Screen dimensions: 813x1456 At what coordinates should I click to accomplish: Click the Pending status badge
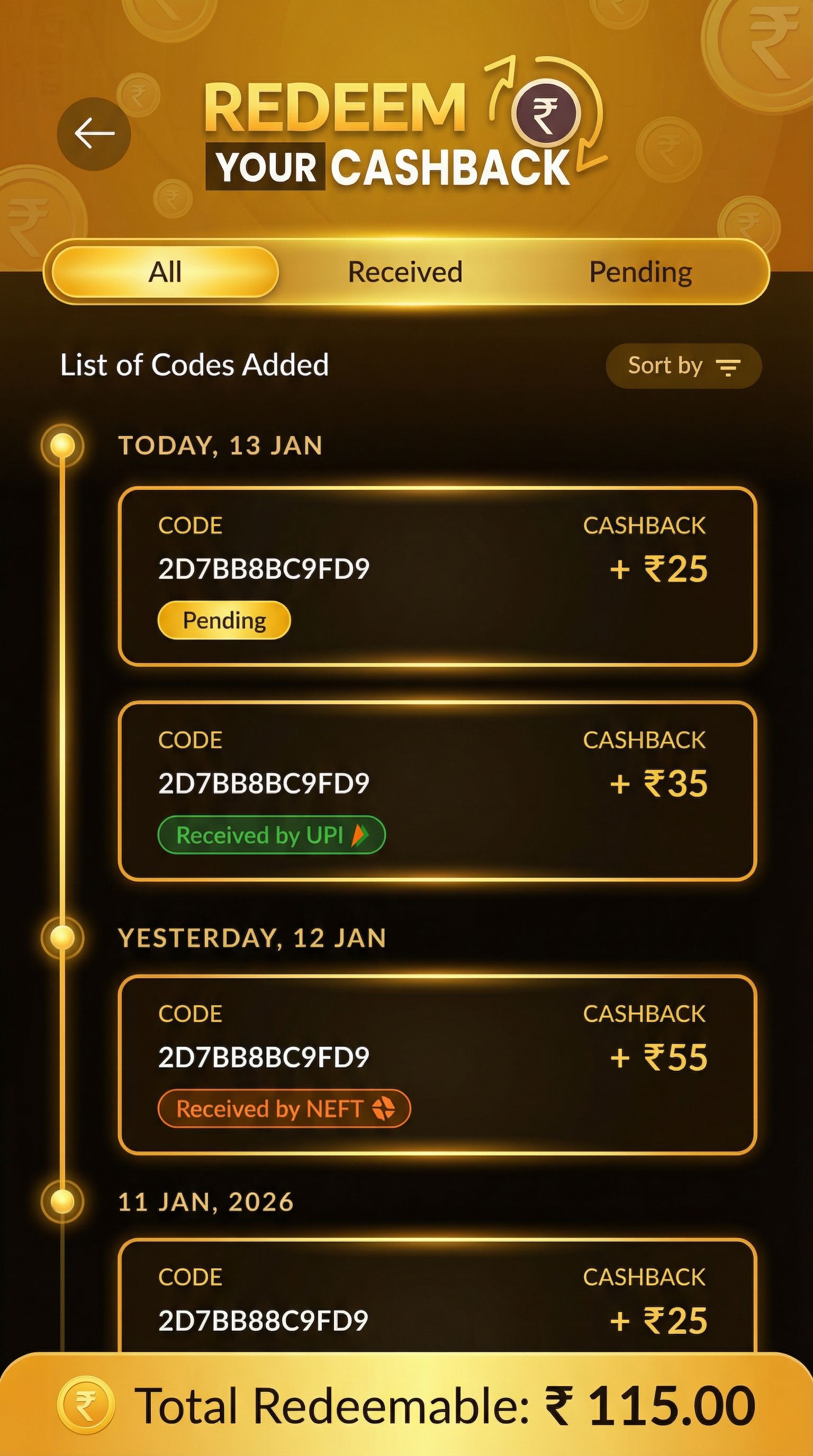click(224, 621)
